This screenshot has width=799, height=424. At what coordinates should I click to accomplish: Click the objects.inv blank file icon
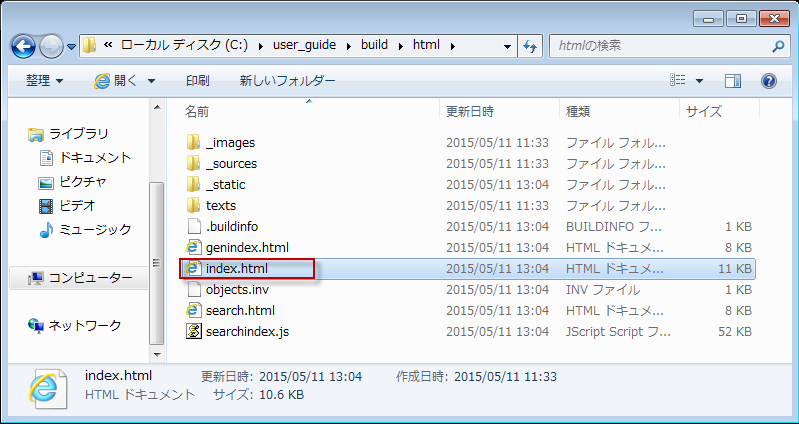point(193,289)
